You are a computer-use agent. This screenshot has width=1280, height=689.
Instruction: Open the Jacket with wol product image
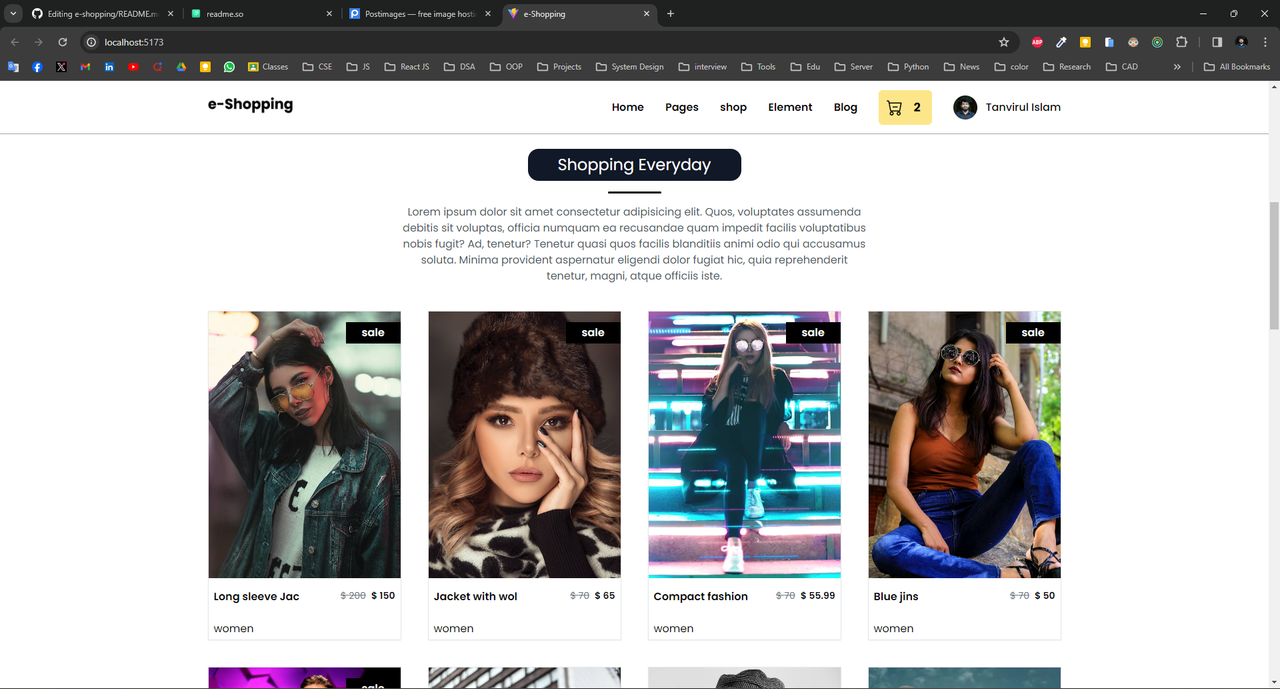pos(525,445)
